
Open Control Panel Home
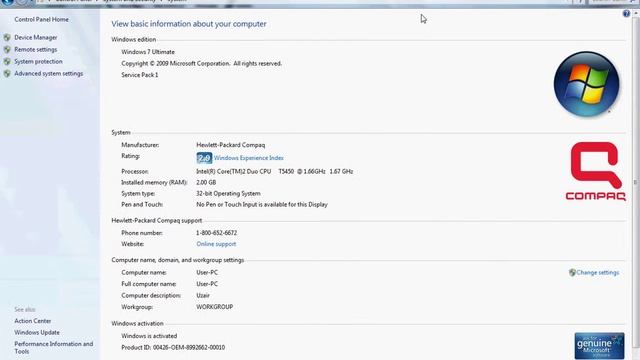point(41,19)
